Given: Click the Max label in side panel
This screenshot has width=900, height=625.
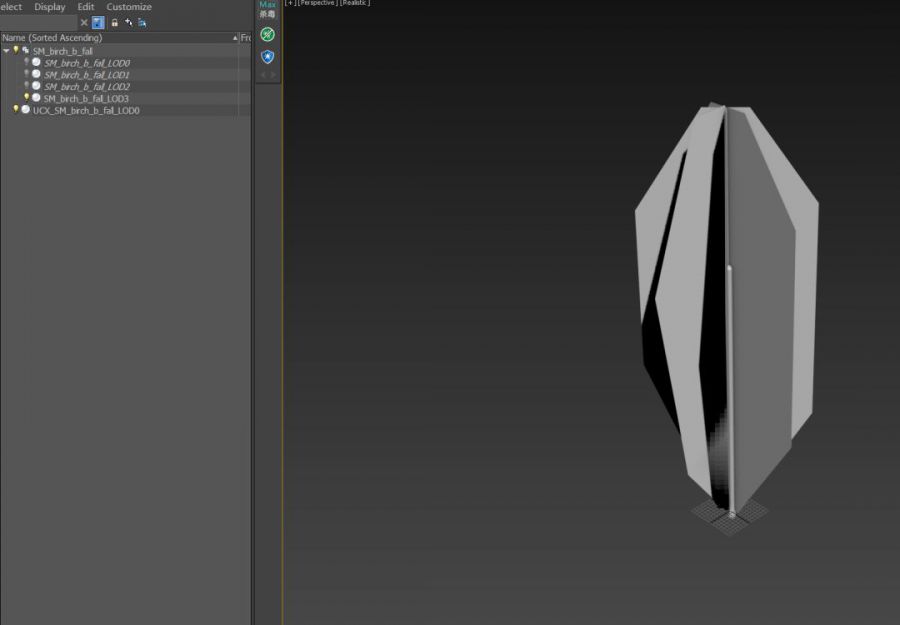Looking at the screenshot, I should [267, 4].
